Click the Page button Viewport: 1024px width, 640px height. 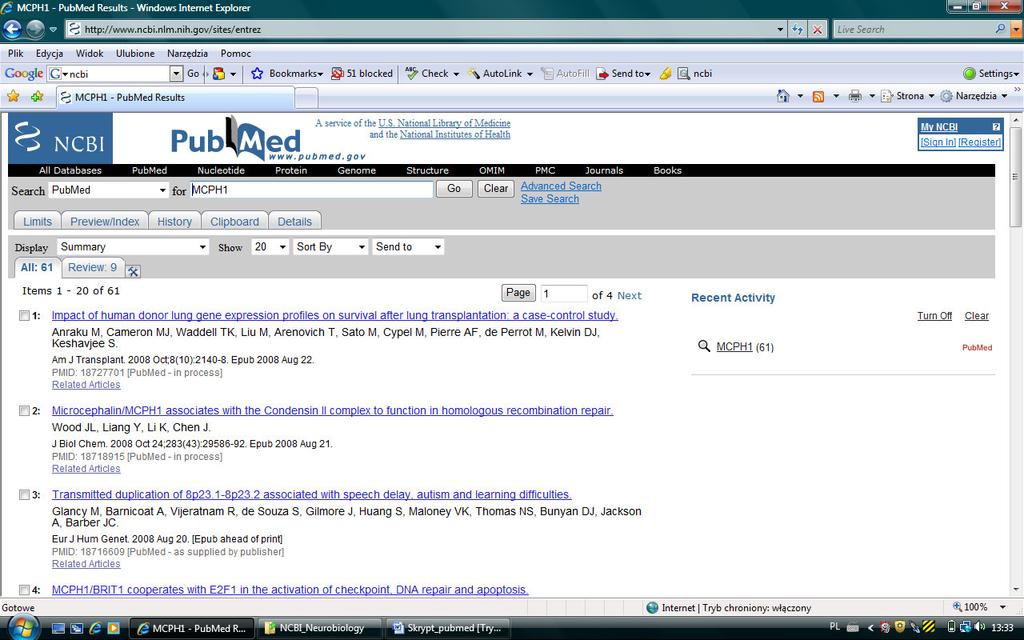click(x=519, y=293)
